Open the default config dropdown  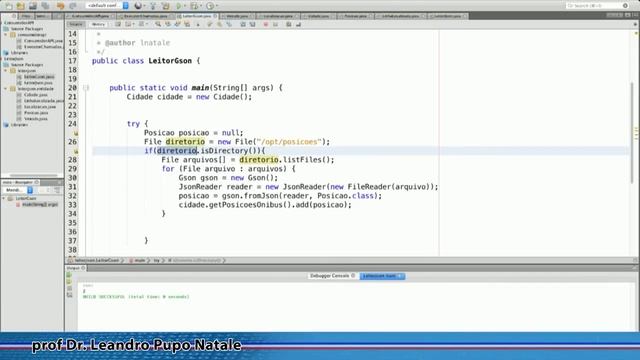click(108, 6)
